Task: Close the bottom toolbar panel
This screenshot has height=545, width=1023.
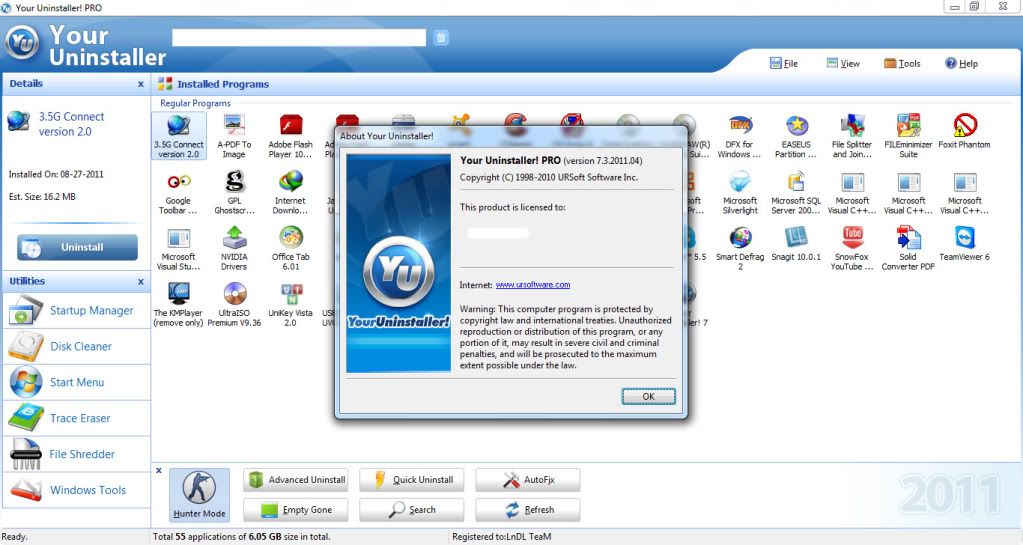Action: coord(159,471)
